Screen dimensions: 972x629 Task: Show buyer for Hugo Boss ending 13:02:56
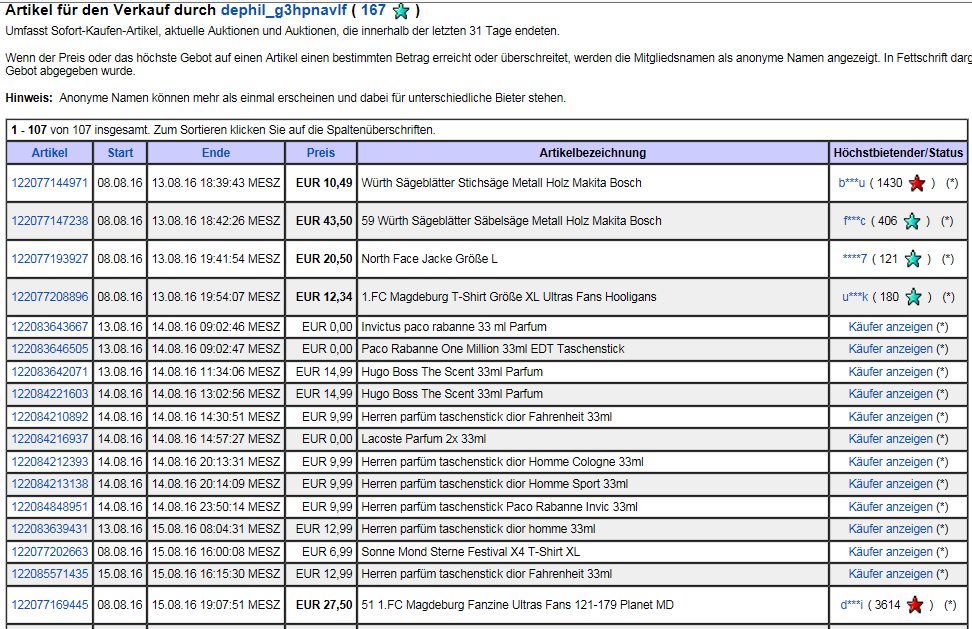pos(890,394)
